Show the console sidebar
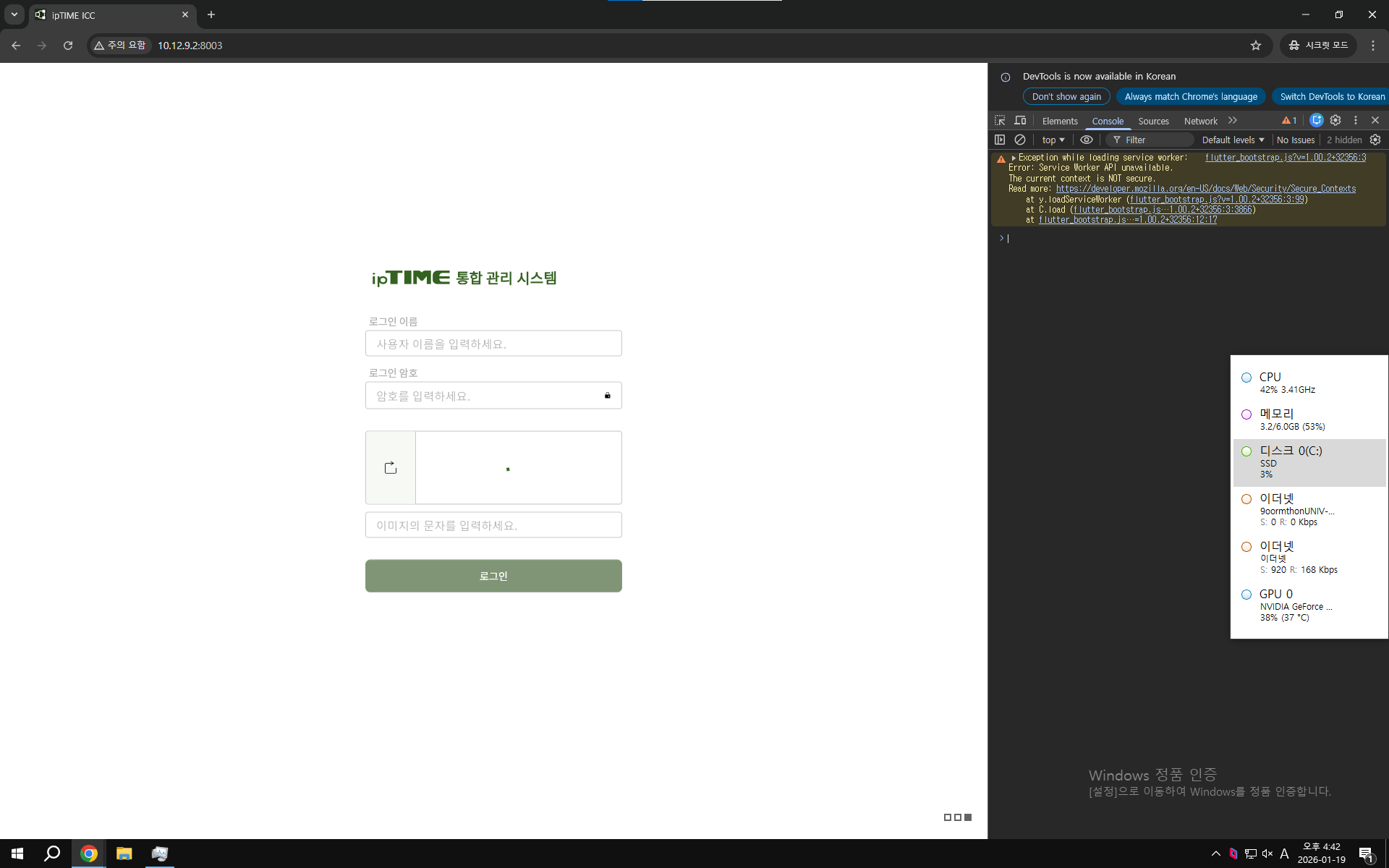The width and height of the screenshot is (1389, 868). [x=1000, y=140]
